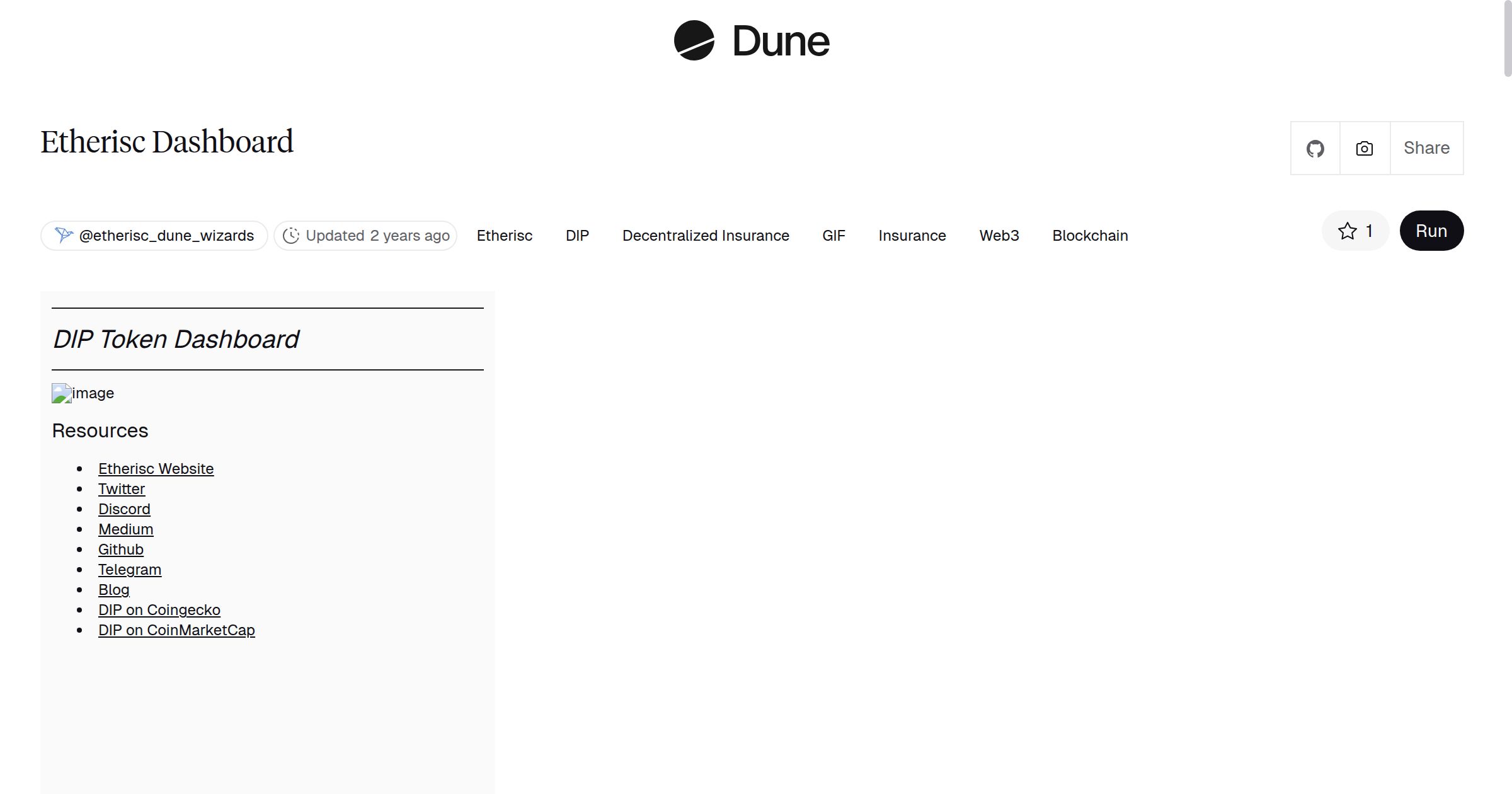Viewport: 1512px width, 794px height.
Task: Open DIP on CoinMarketCap link
Action: pos(176,630)
